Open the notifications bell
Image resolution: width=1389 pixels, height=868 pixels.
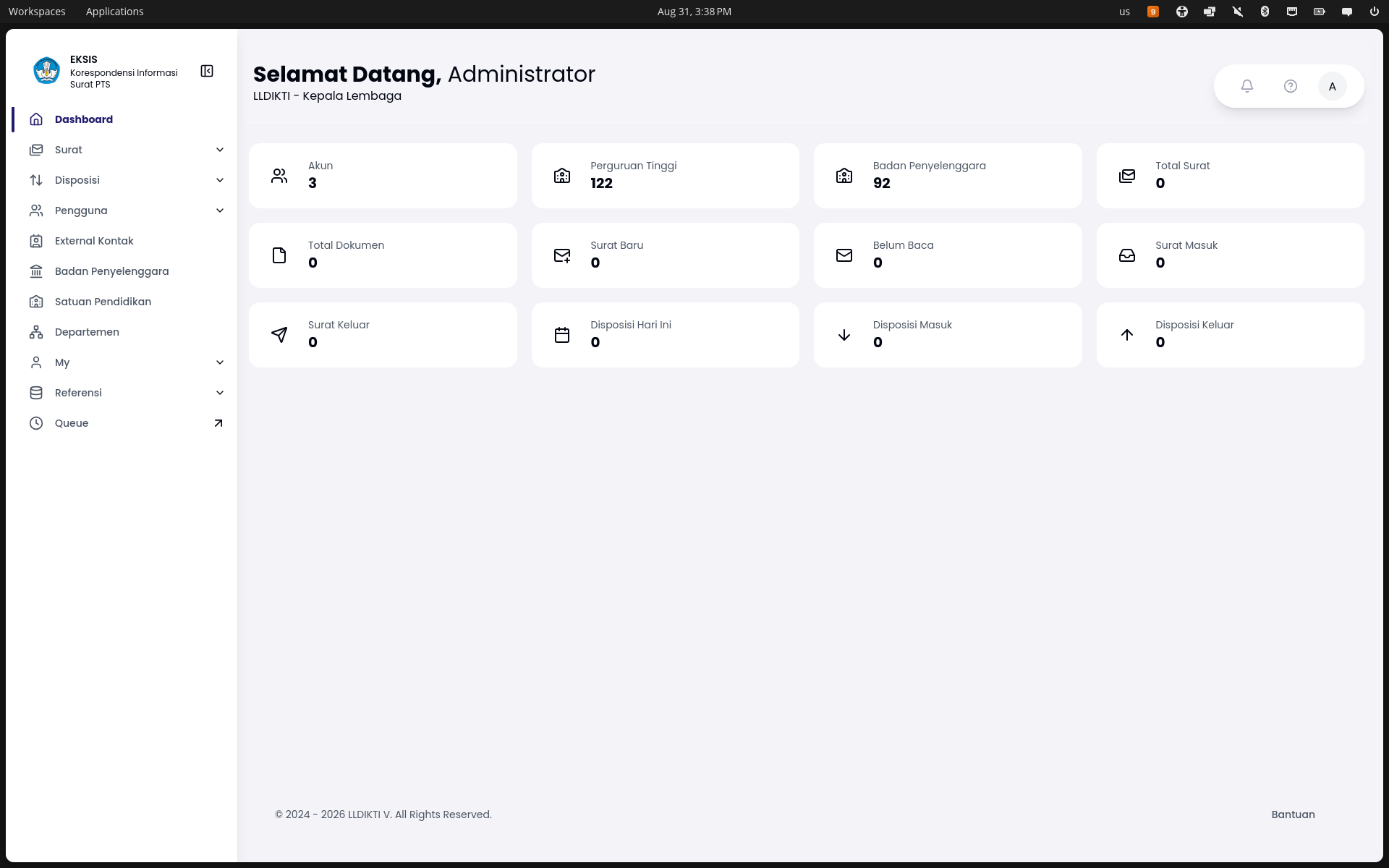point(1247,86)
